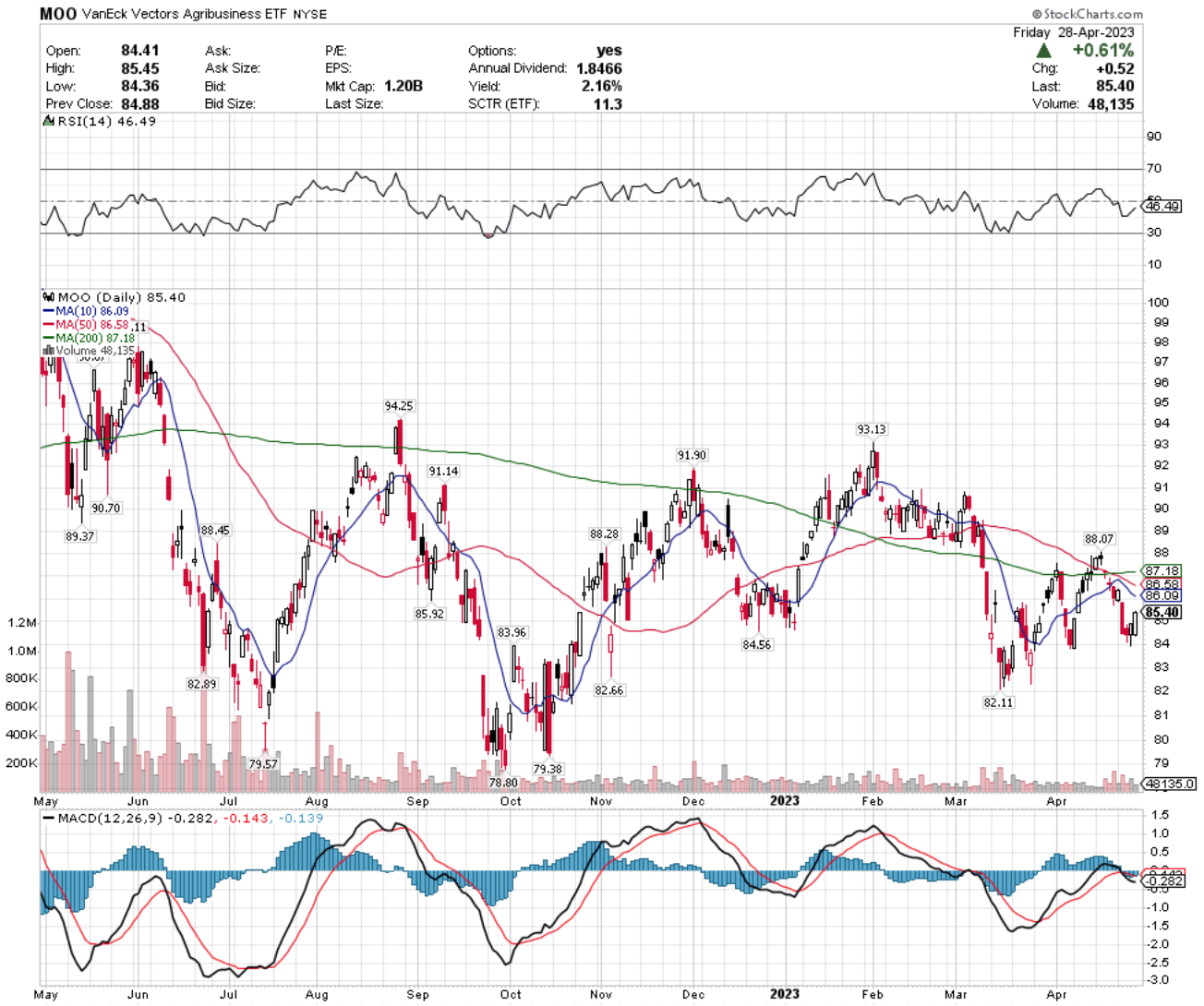Image resolution: width=1204 pixels, height=1006 pixels.
Task: Click the 78.80 low price label
Action: tap(503, 782)
